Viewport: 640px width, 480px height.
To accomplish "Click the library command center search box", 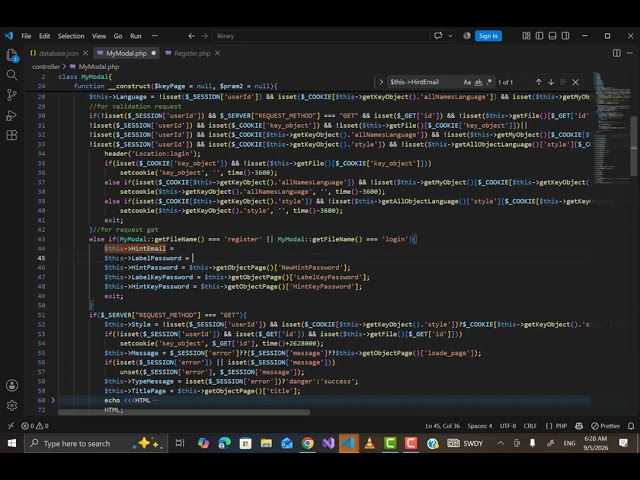I will pyautogui.click(x=321, y=36).
